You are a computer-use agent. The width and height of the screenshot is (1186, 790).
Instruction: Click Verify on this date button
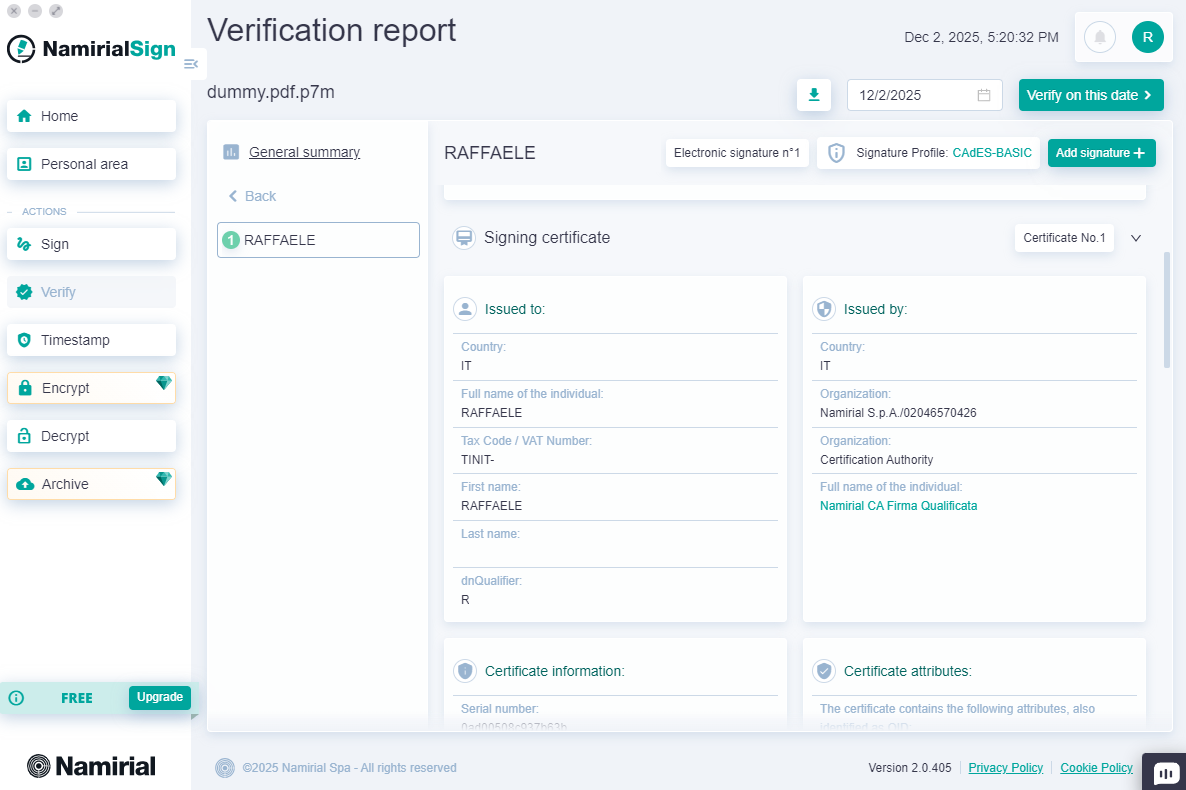pos(1090,95)
